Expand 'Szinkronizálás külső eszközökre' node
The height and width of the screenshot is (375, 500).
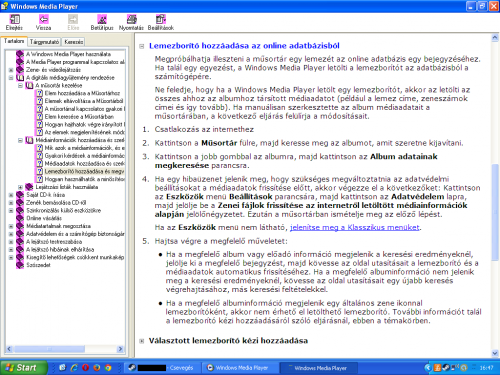(11, 210)
